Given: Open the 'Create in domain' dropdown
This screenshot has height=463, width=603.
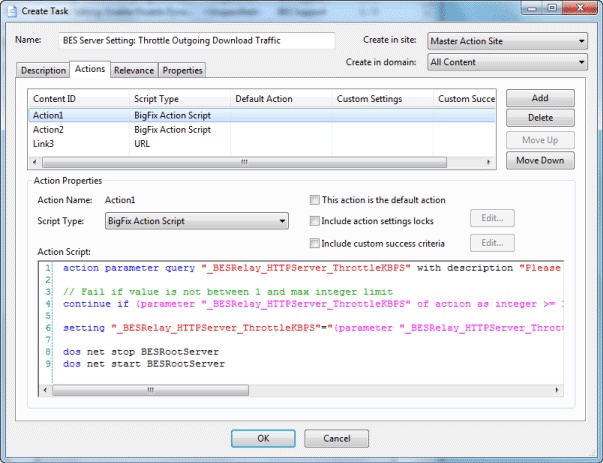Looking at the screenshot, I should click(507, 62).
